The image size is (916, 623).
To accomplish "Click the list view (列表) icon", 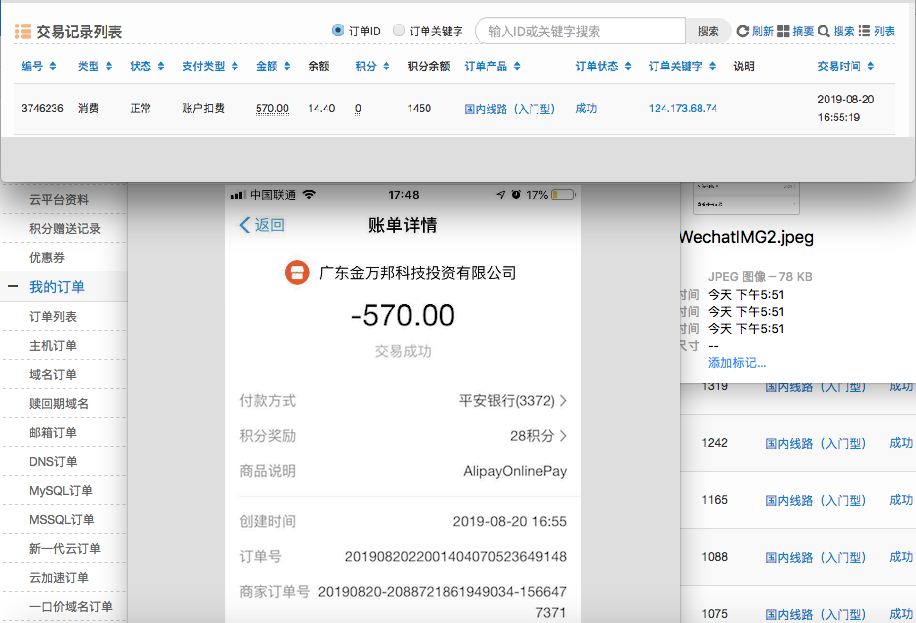I will pyautogui.click(x=865, y=31).
